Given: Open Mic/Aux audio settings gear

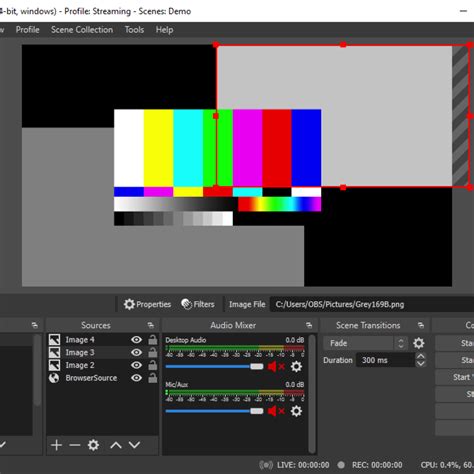Looking at the screenshot, I should [296, 411].
